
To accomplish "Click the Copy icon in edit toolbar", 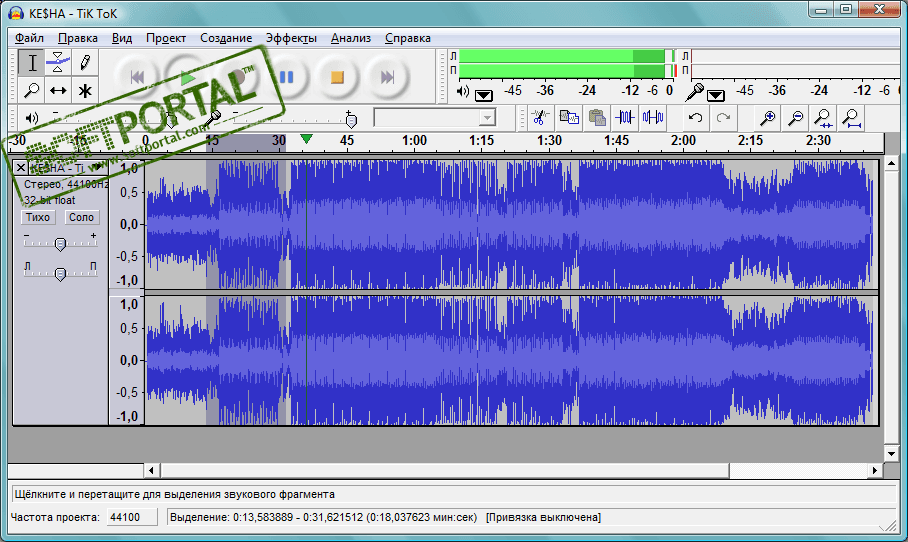I will click(x=569, y=118).
